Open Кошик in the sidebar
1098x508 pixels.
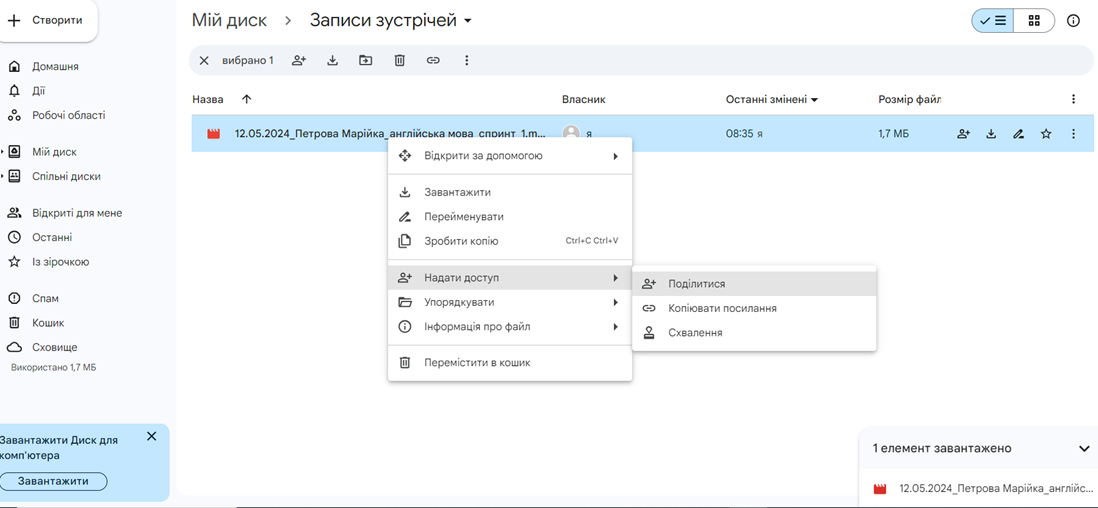(48, 323)
